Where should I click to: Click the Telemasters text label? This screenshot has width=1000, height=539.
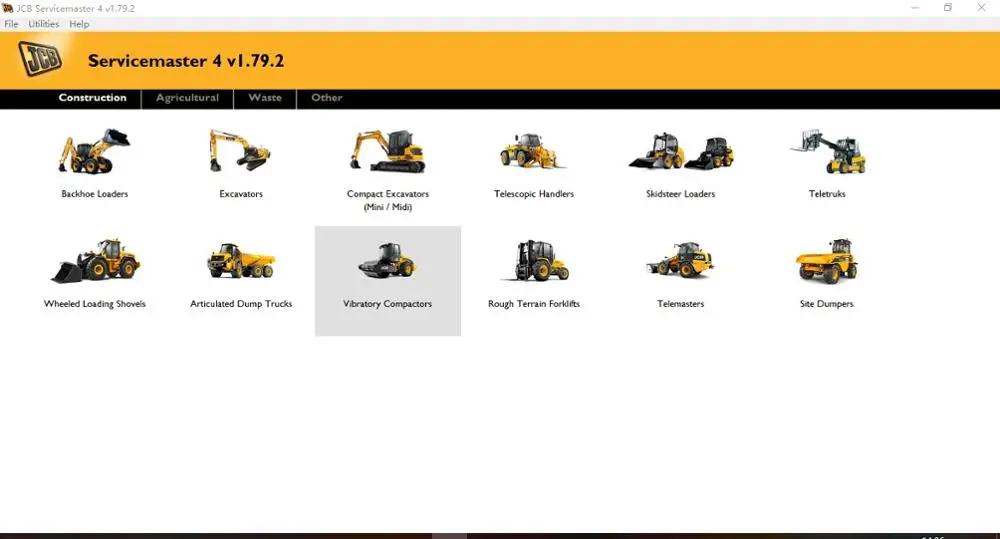click(x=680, y=304)
